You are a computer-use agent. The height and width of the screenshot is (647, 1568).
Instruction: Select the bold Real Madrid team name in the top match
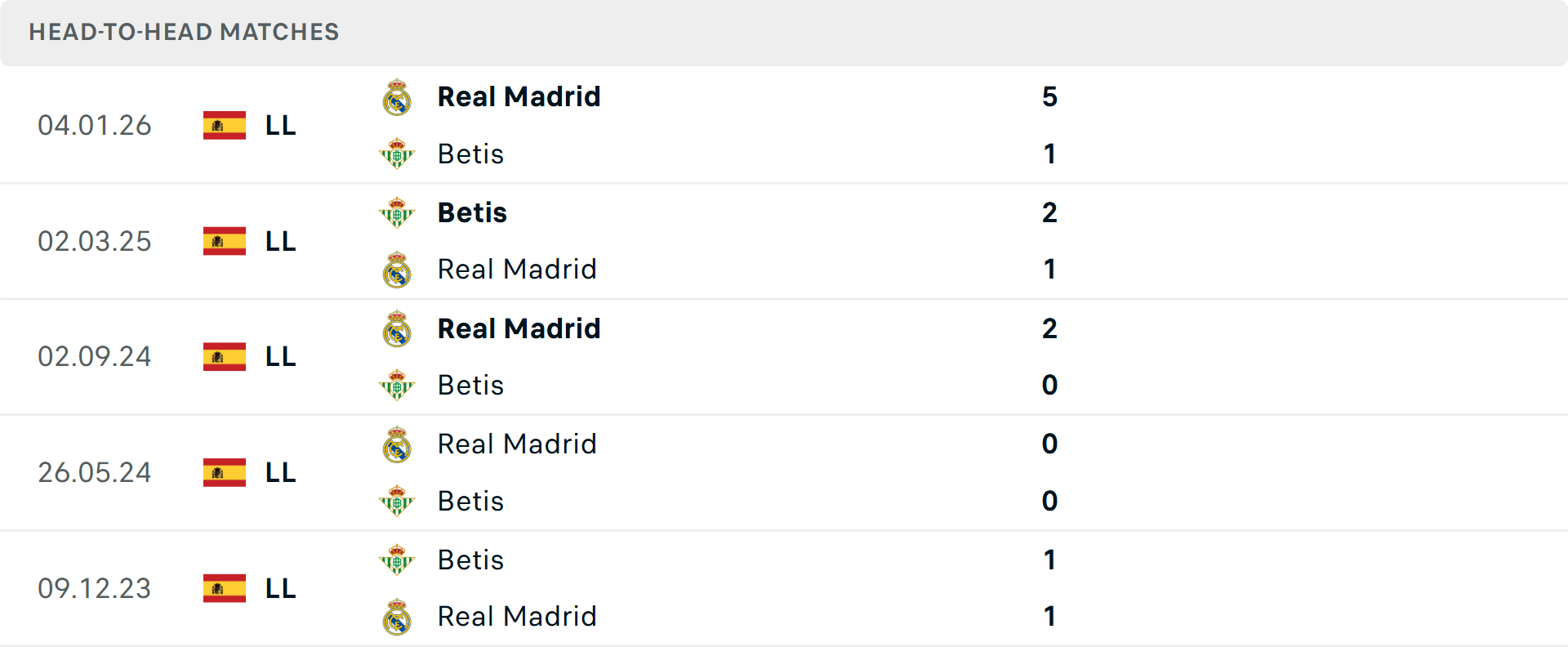(x=519, y=96)
